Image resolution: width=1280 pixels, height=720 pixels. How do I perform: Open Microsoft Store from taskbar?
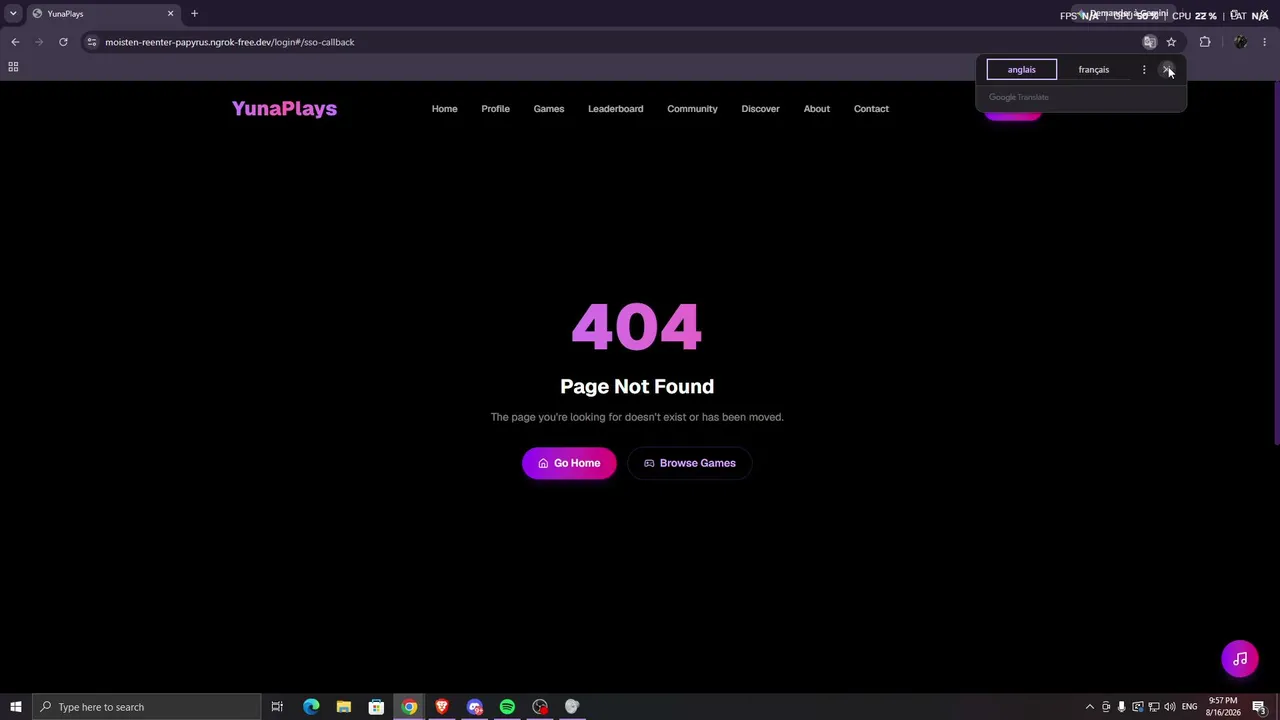[x=376, y=707]
